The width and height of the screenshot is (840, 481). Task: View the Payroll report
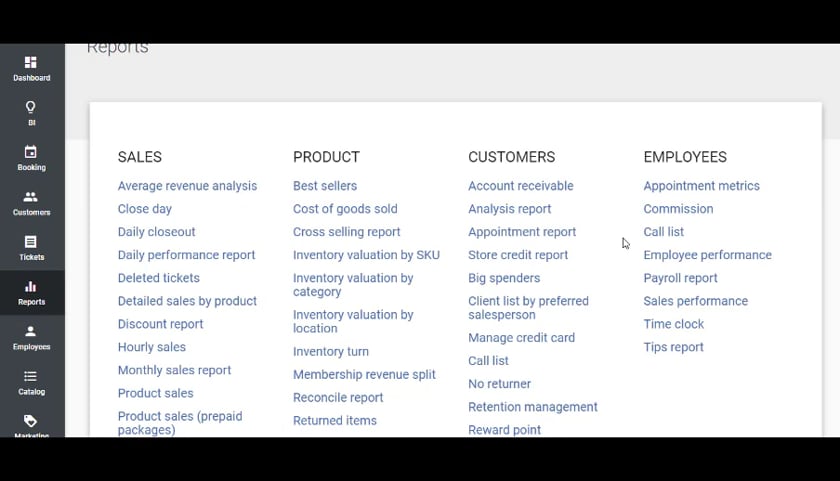pyautogui.click(x=680, y=278)
